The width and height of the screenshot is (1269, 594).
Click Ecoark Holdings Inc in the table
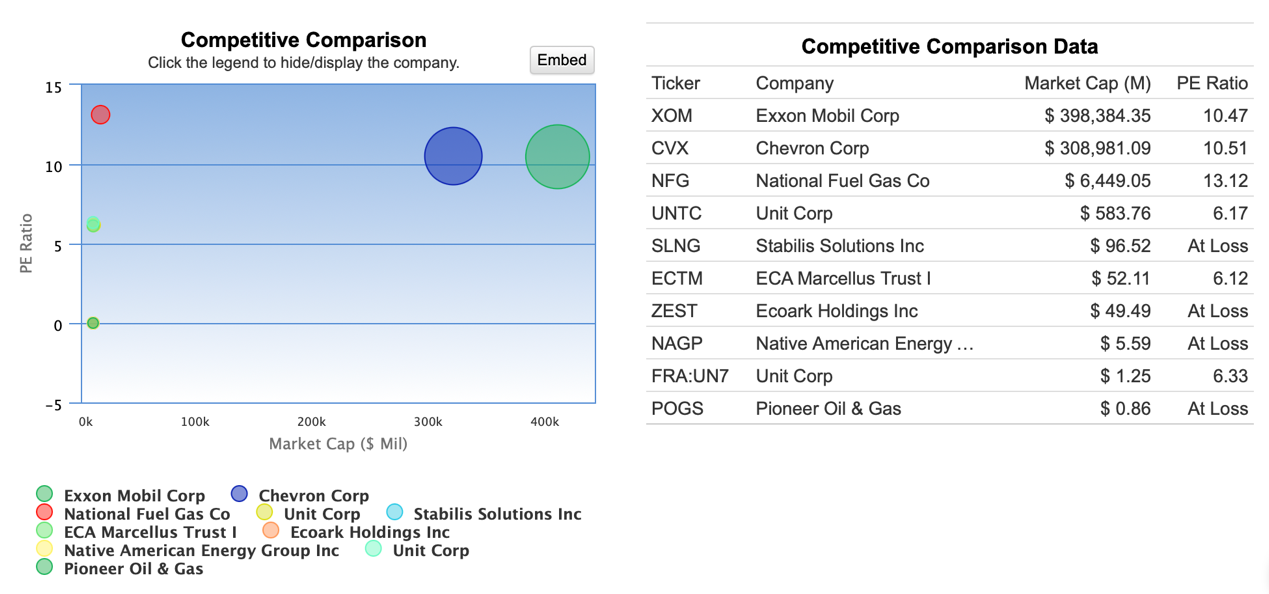836,311
